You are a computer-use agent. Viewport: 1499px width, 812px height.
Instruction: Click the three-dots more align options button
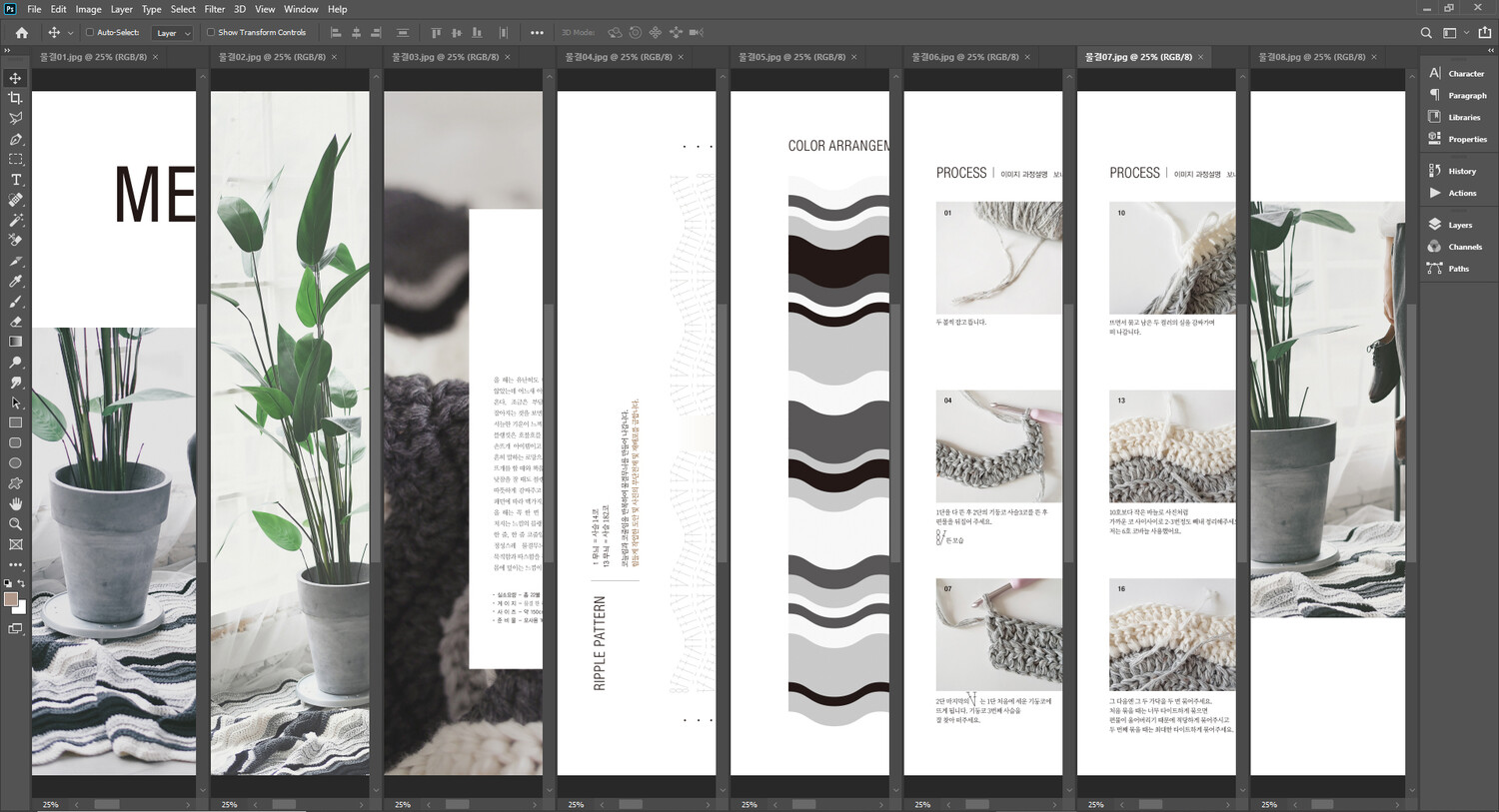[x=537, y=33]
